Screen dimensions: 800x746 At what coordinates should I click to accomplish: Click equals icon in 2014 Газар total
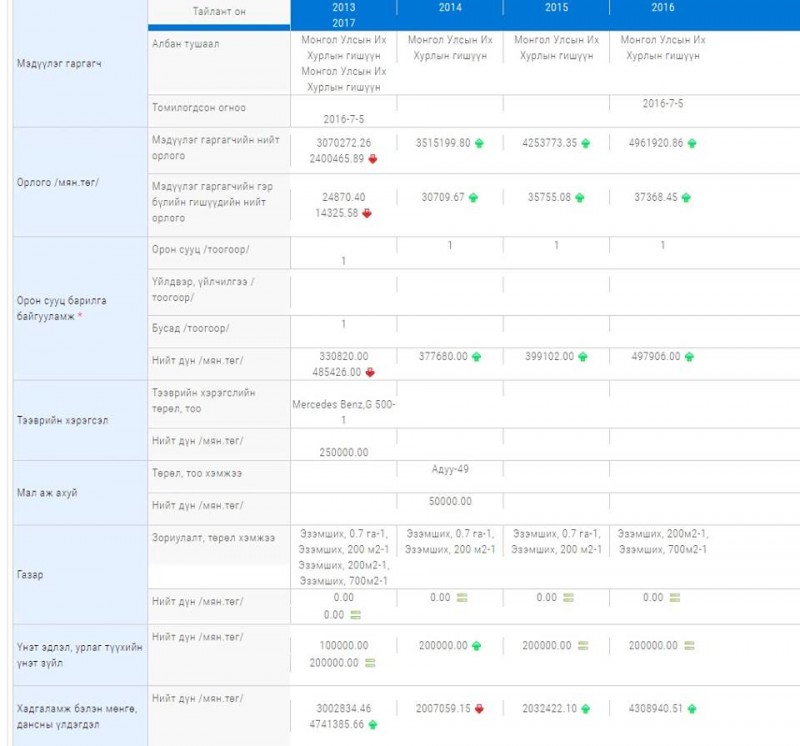[x=462, y=598]
